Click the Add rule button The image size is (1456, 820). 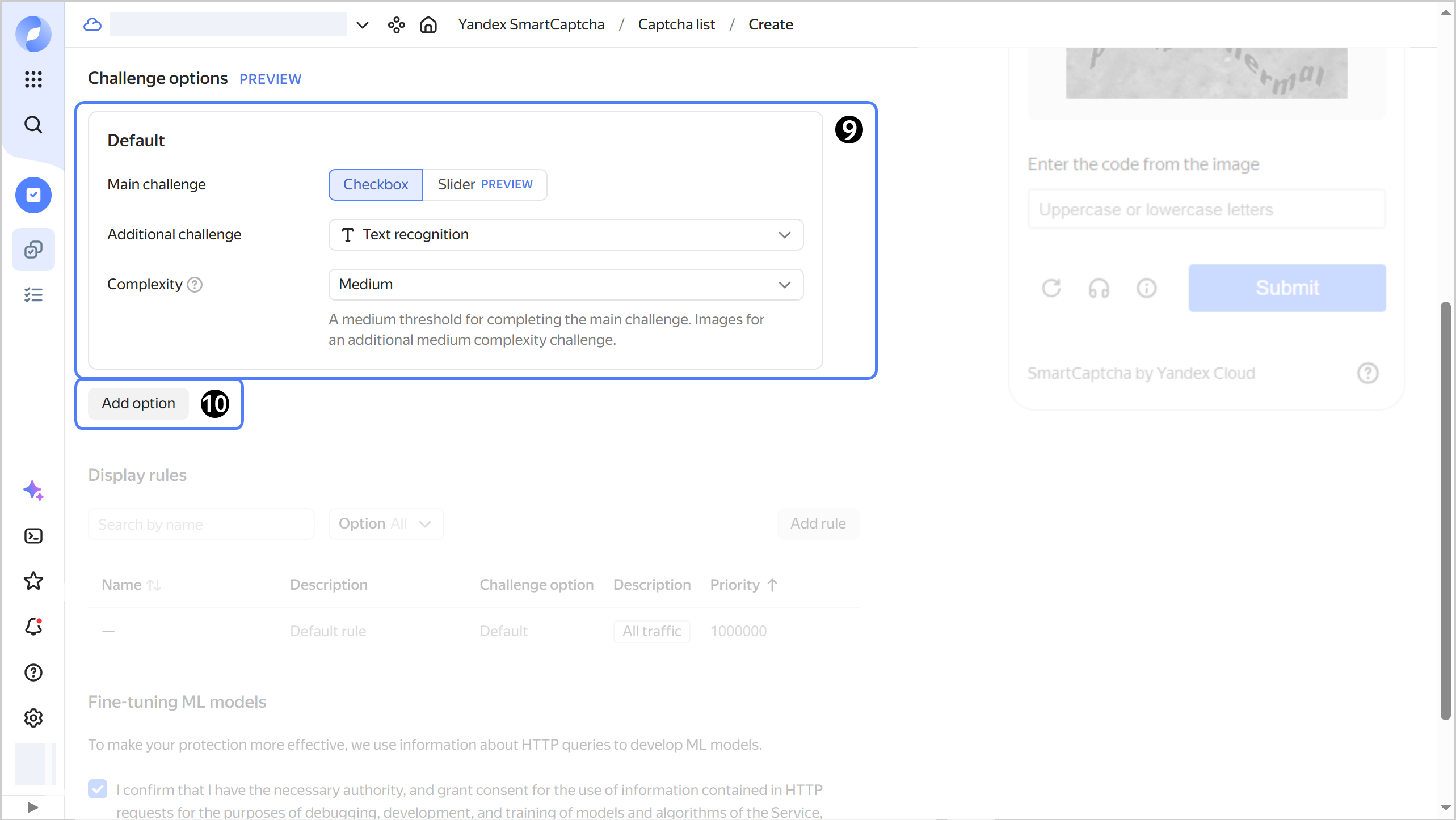(x=818, y=524)
